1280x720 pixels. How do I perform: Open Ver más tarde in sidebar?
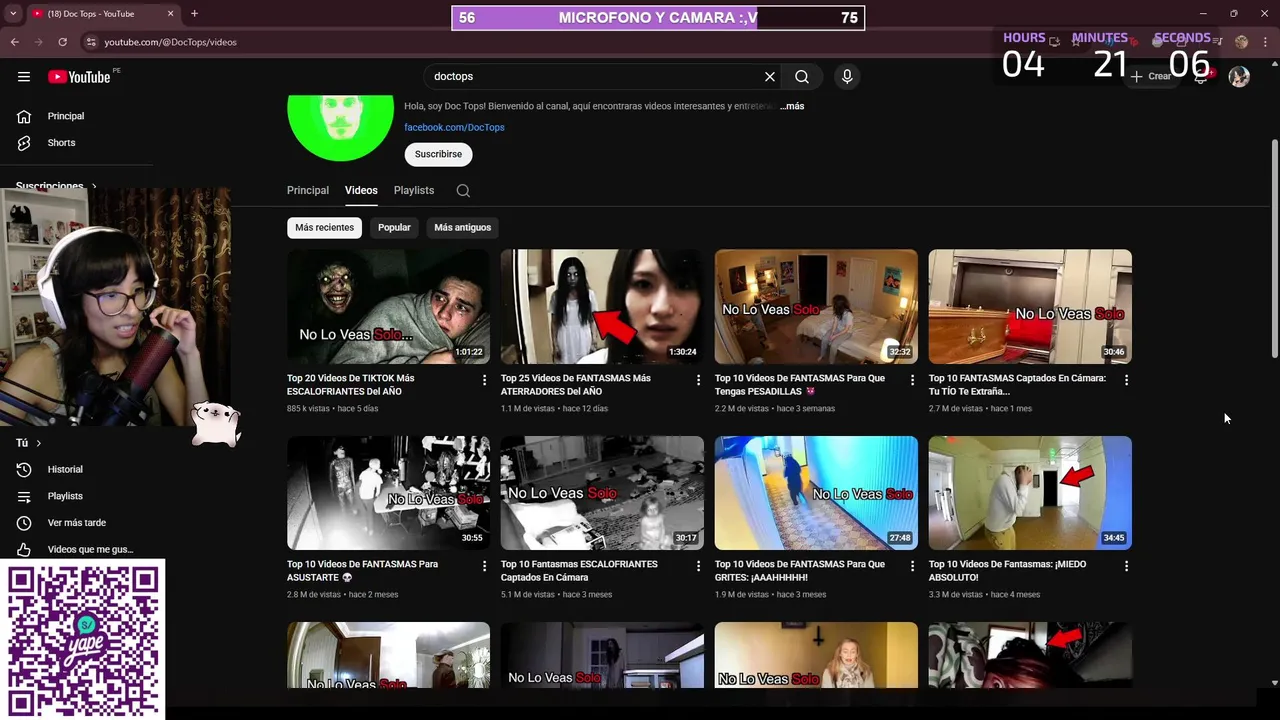(76, 523)
